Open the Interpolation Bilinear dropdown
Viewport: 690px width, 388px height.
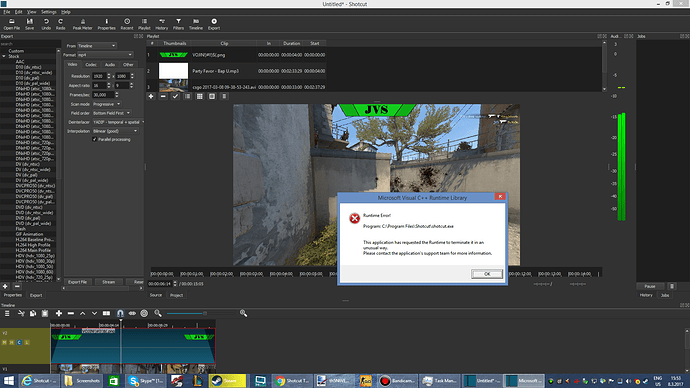tap(115, 131)
